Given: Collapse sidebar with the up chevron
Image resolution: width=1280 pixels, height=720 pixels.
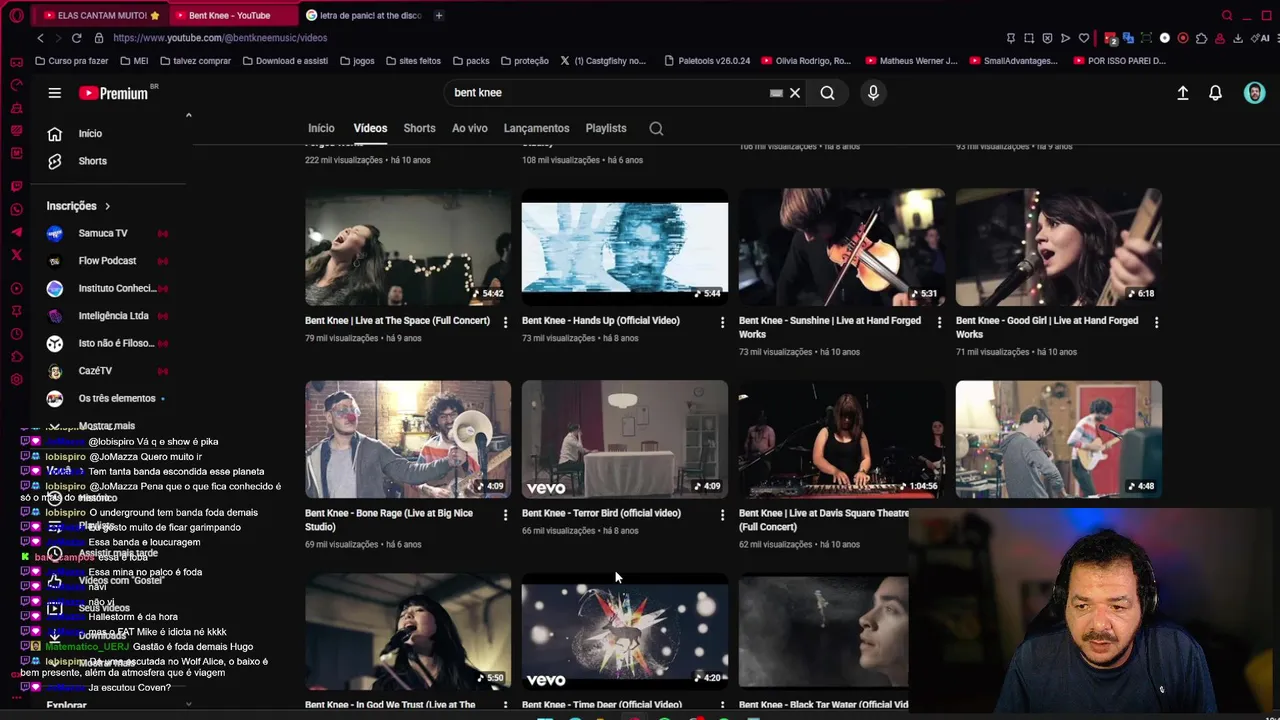Looking at the screenshot, I should (188, 115).
